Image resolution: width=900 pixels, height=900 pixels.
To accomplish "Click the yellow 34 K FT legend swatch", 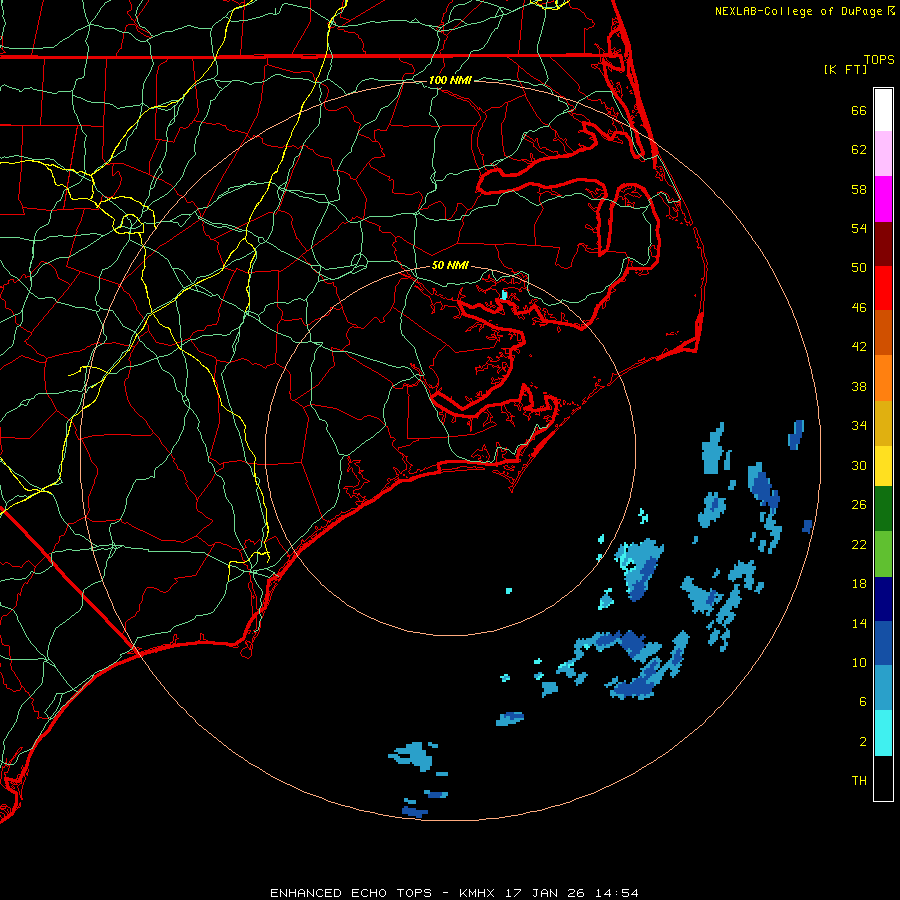I will click(x=883, y=466).
